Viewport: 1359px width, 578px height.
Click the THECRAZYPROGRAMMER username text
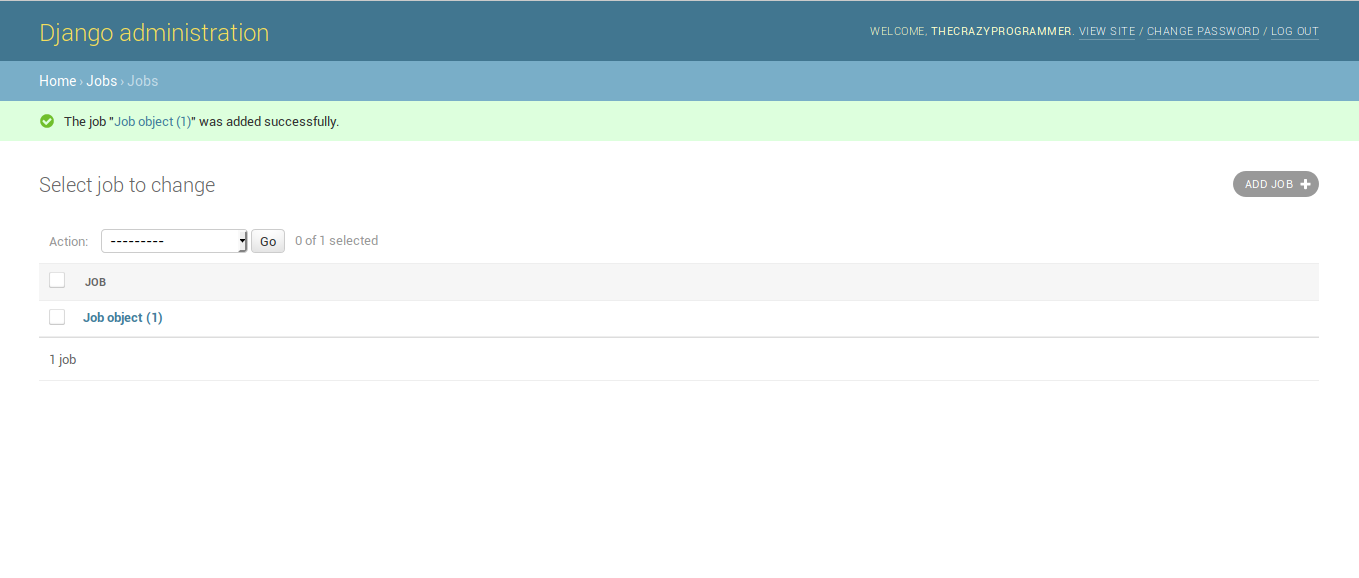tap(1001, 32)
